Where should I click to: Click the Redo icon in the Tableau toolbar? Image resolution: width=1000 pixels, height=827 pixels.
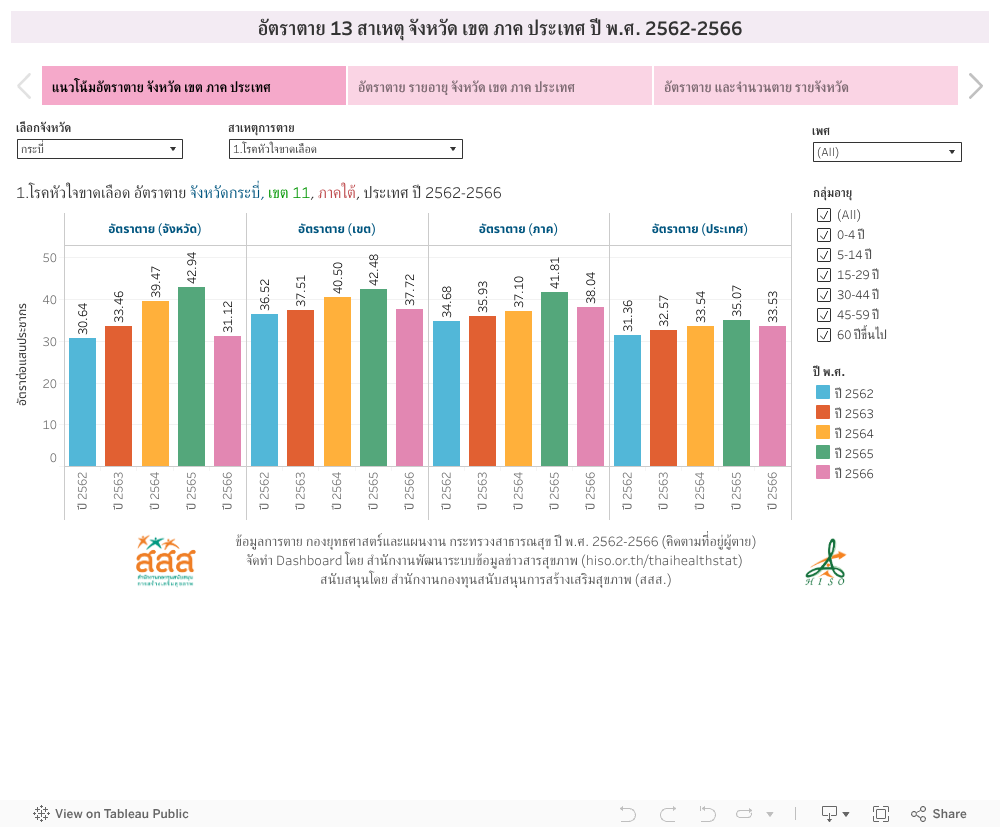[668, 813]
